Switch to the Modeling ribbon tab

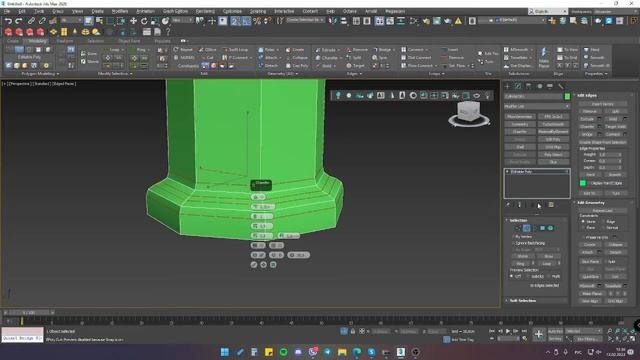point(38,41)
